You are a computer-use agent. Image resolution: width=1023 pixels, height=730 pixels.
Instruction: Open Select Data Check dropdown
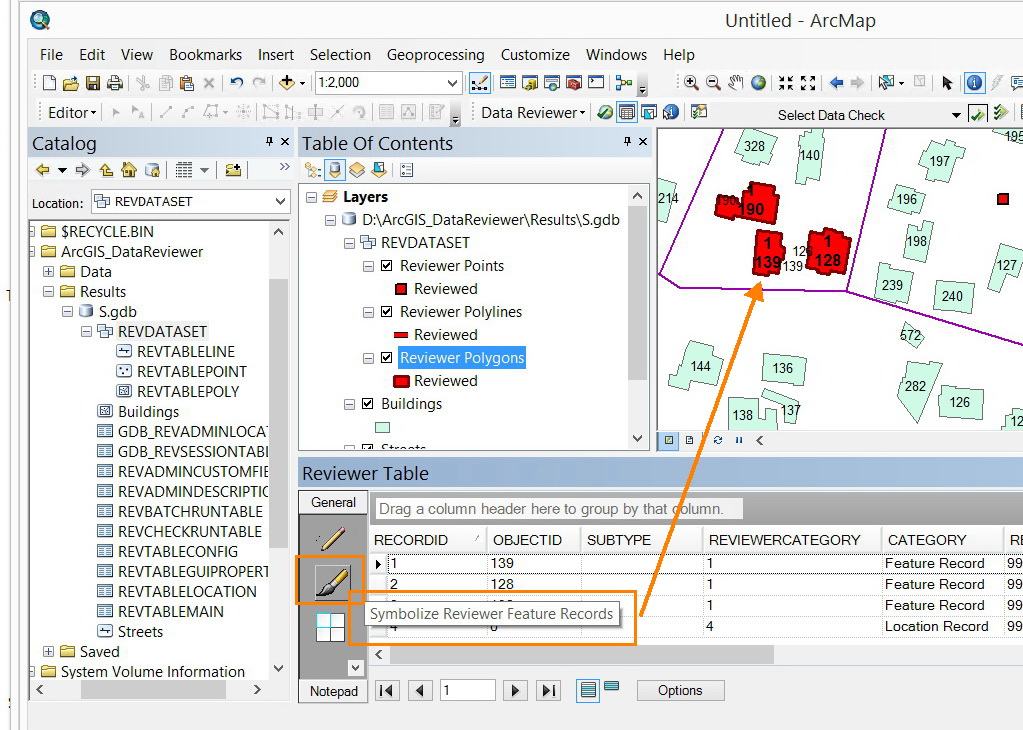(x=956, y=115)
